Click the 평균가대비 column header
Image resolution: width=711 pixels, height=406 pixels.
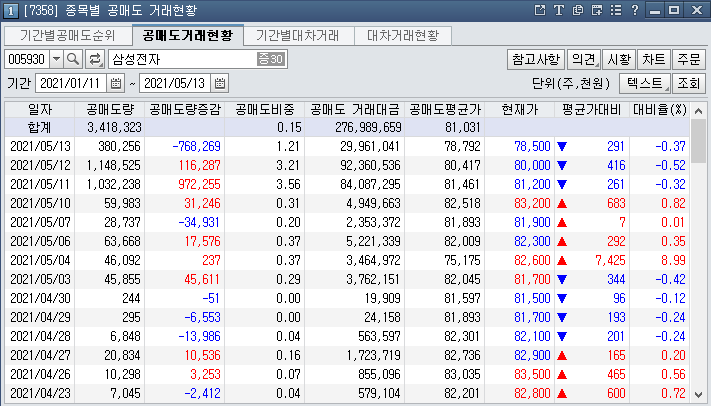click(x=592, y=109)
